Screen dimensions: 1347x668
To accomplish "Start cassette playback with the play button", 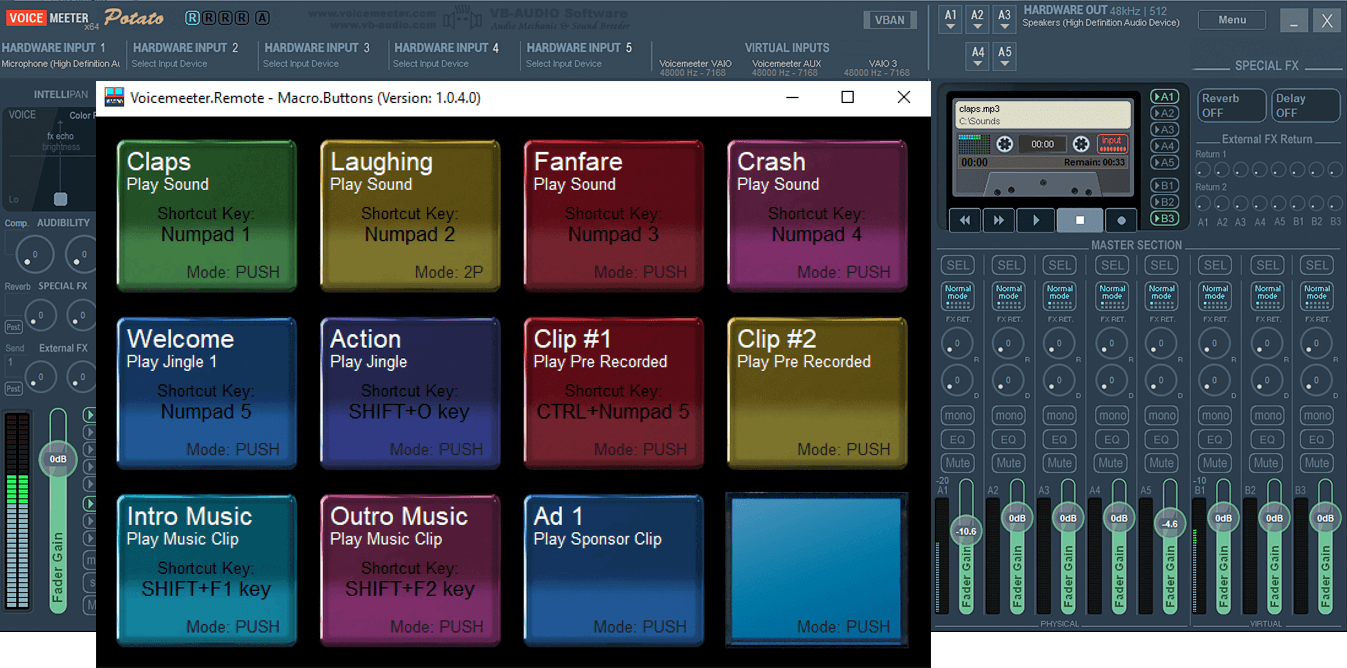I will click(x=1036, y=220).
